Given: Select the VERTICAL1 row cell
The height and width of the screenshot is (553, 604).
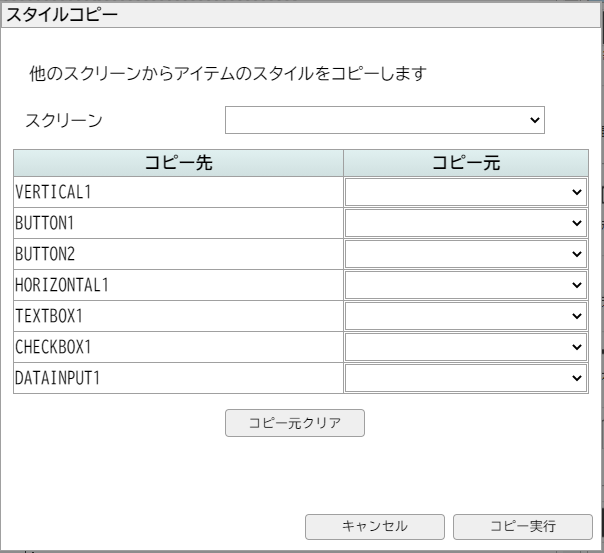Looking at the screenshot, I should click(x=178, y=192).
